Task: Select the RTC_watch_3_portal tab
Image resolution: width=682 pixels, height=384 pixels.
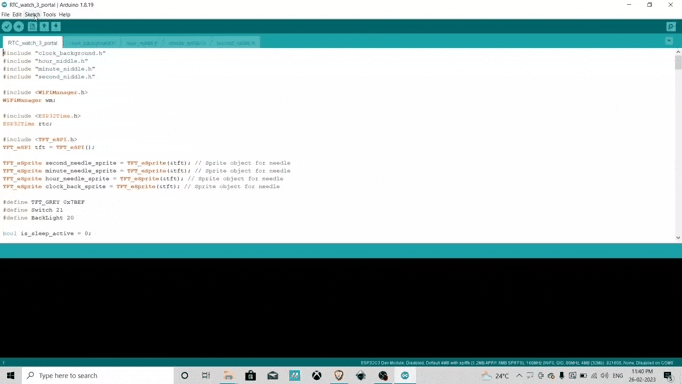Action: coord(33,43)
